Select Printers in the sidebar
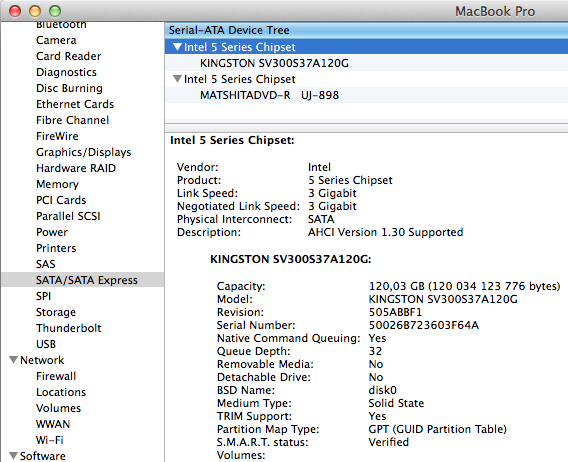568x462 pixels. [x=56, y=248]
